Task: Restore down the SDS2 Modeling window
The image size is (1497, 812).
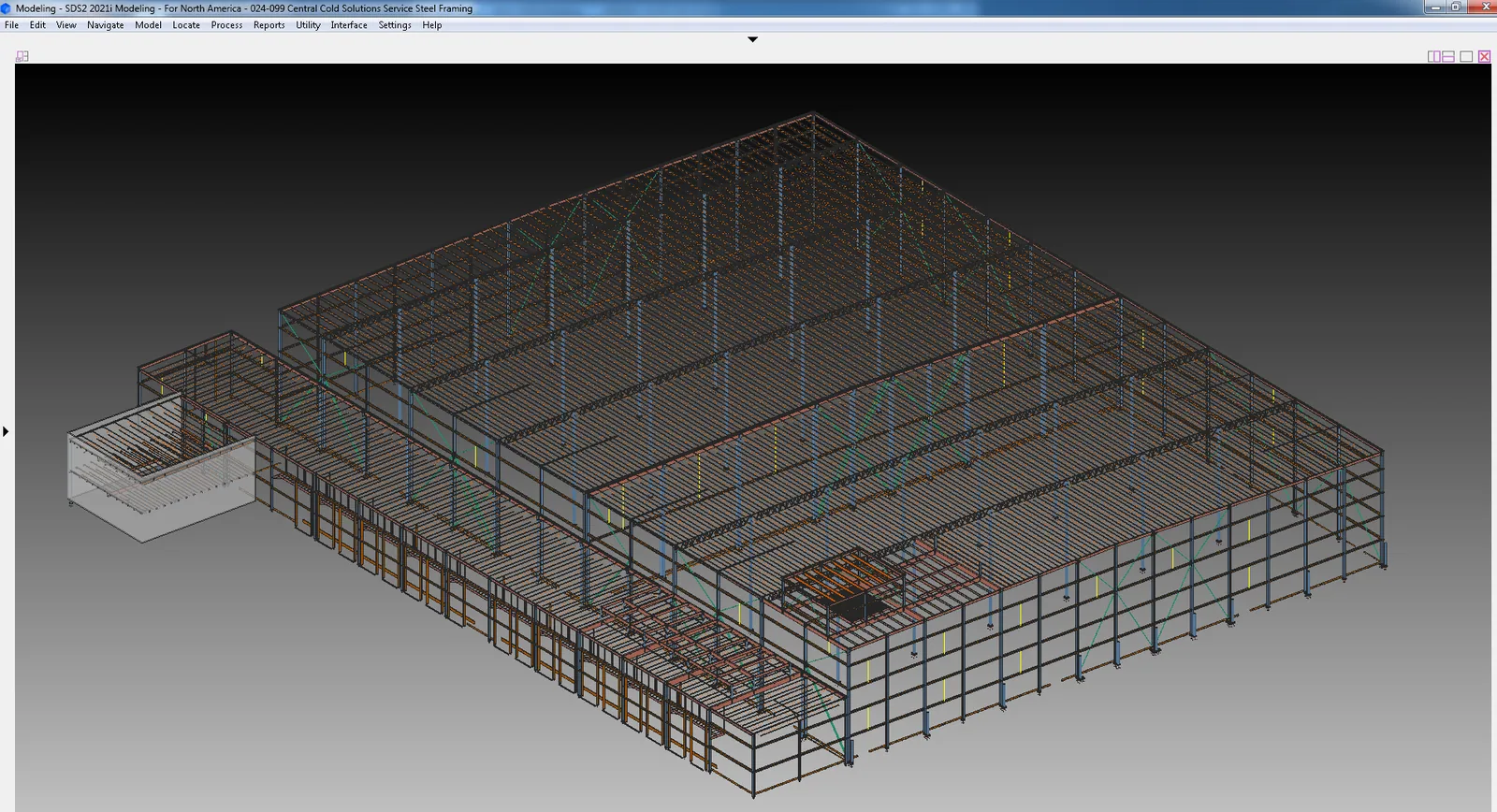Action: (x=1456, y=7)
